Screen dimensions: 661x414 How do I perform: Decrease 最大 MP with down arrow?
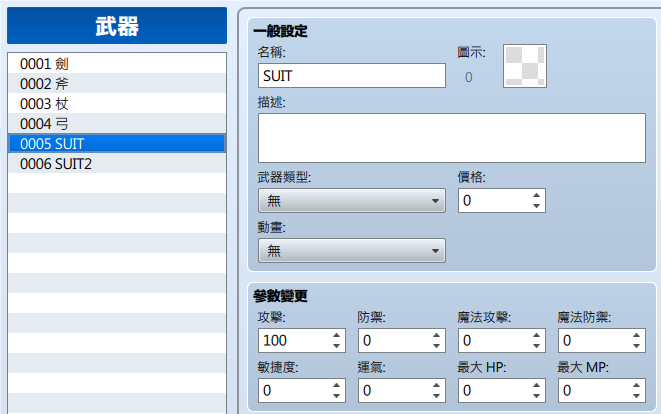pyautogui.click(x=636, y=396)
